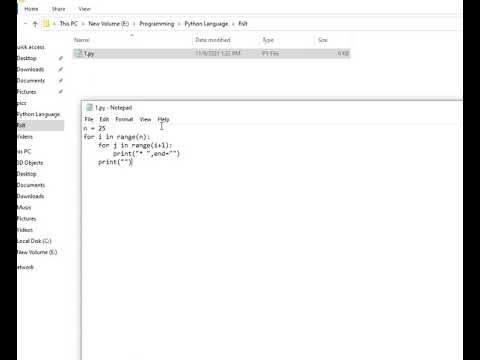Click the 0 KB size cell of 1.py
Viewport: 480px width, 360px height.
[343, 53]
